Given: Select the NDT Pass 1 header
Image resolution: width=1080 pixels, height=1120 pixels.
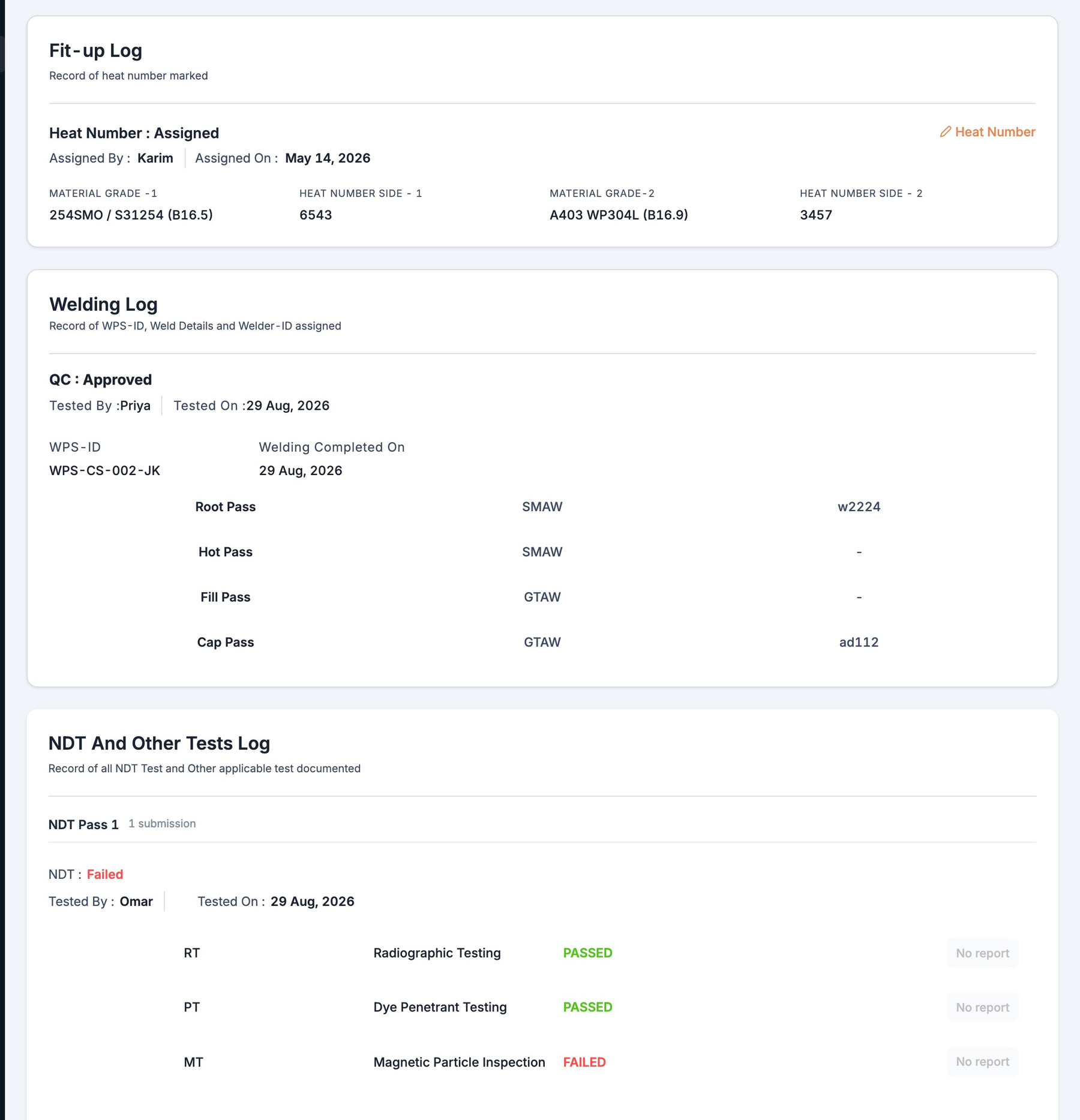Looking at the screenshot, I should point(83,824).
